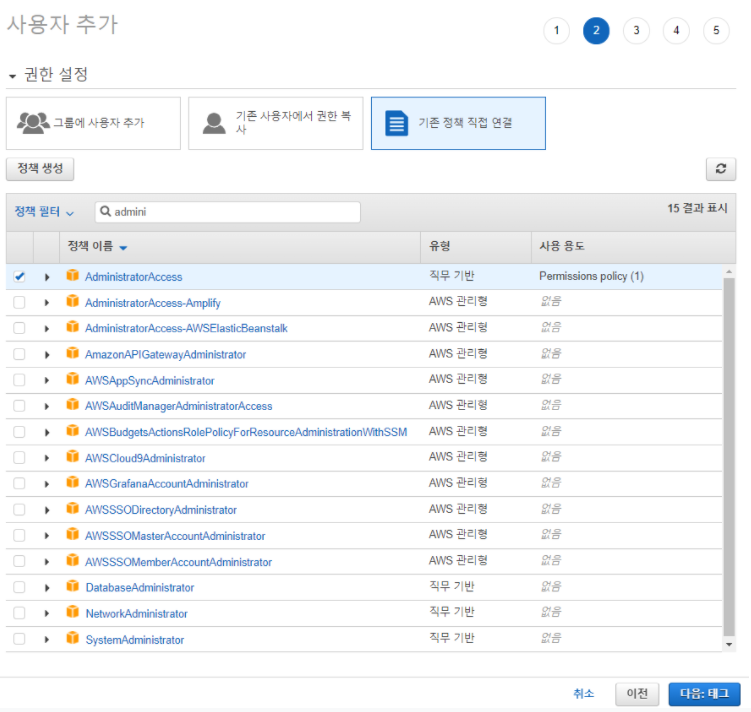Select the 기존 사용자에서 권한 복사 option

(276, 124)
